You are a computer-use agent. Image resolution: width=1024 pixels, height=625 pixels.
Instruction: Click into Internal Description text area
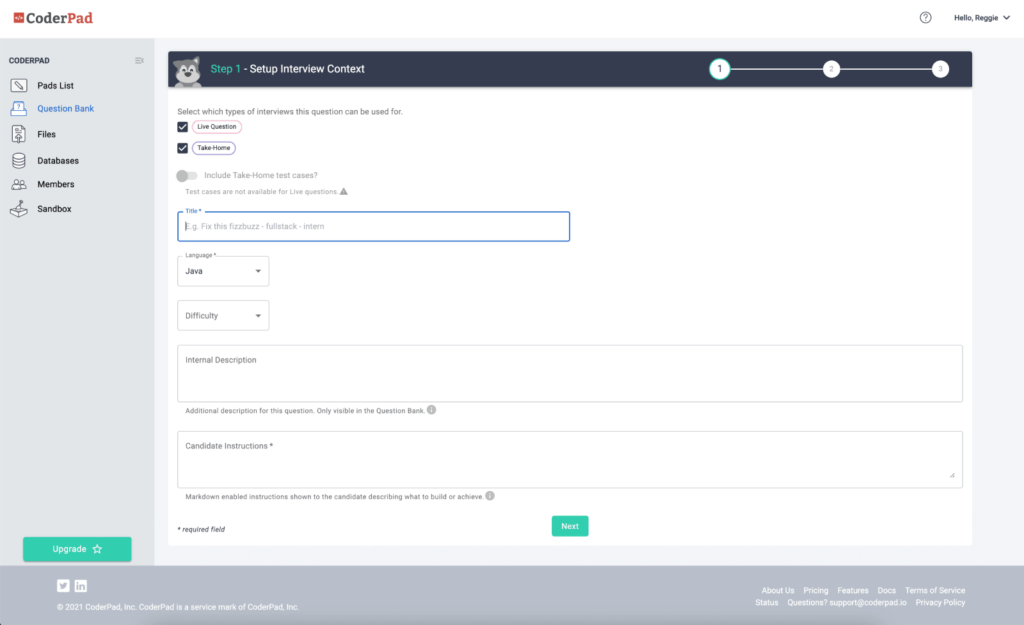click(569, 374)
